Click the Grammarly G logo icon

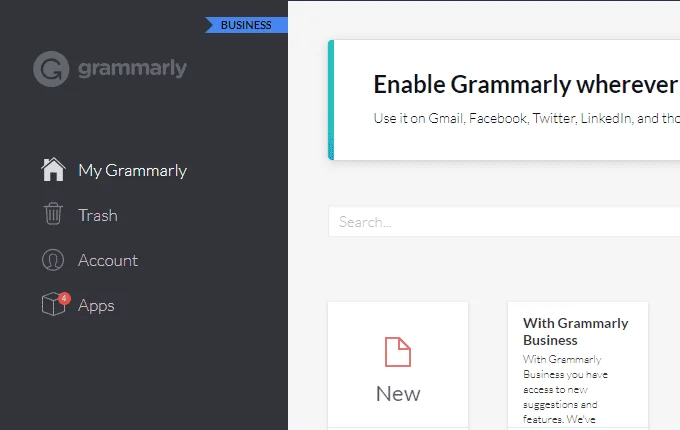pyautogui.click(x=51, y=69)
